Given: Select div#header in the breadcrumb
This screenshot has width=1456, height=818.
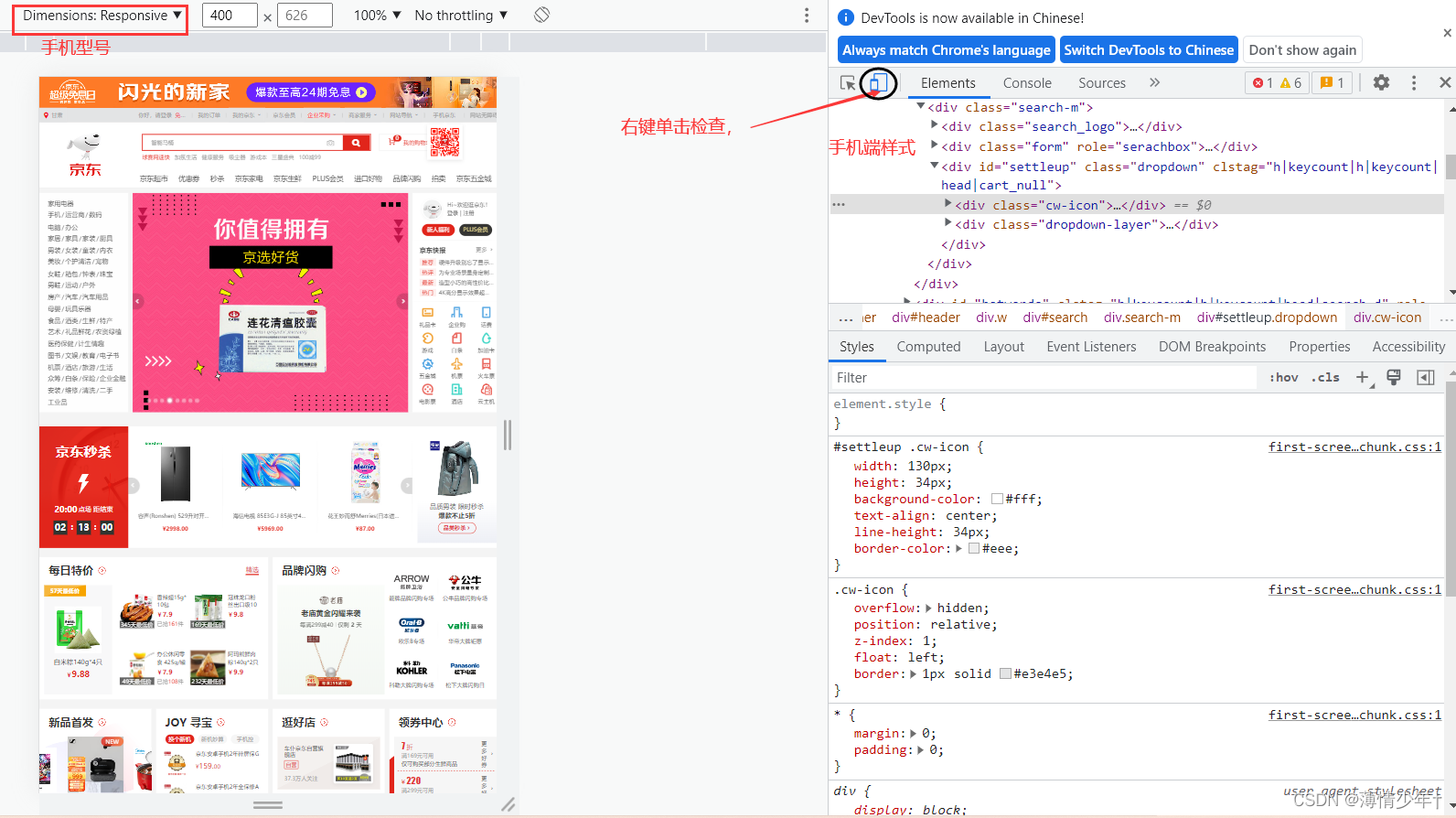Looking at the screenshot, I should coord(926,318).
